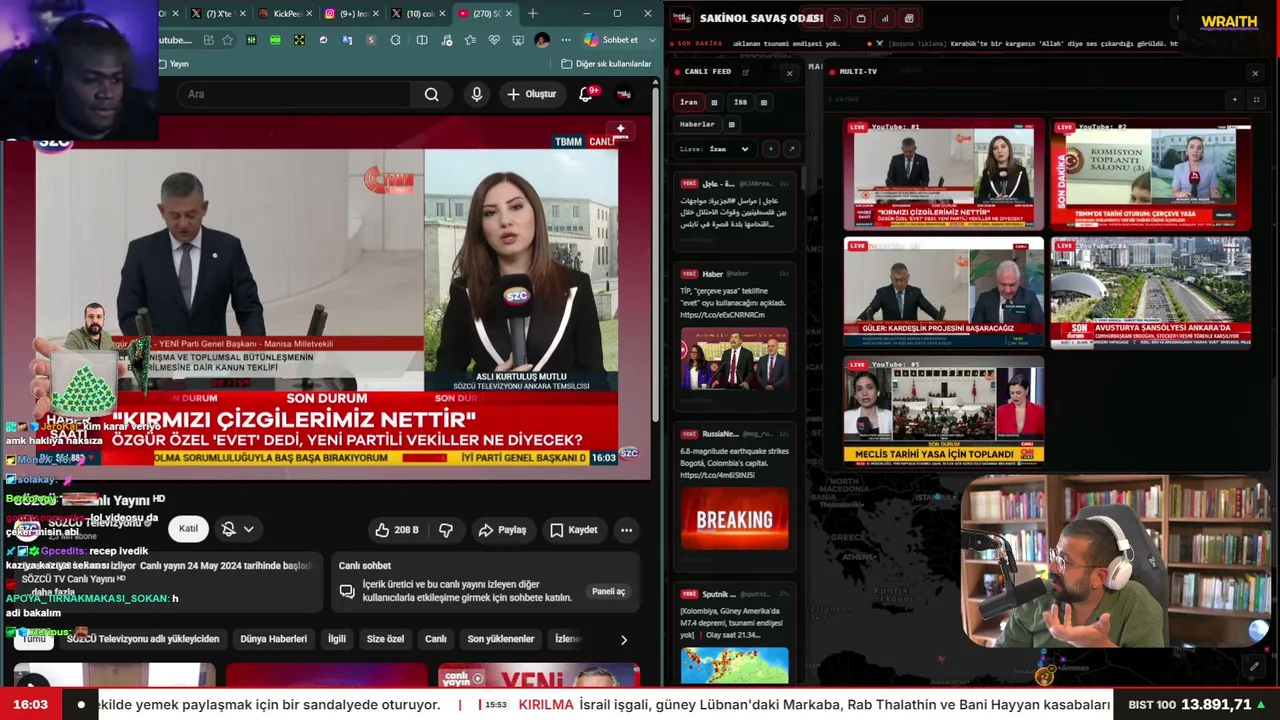Viewport: 1280px width, 720px height.
Task: Open YouTube notifications bell
Action: click(x=586, y=94)
